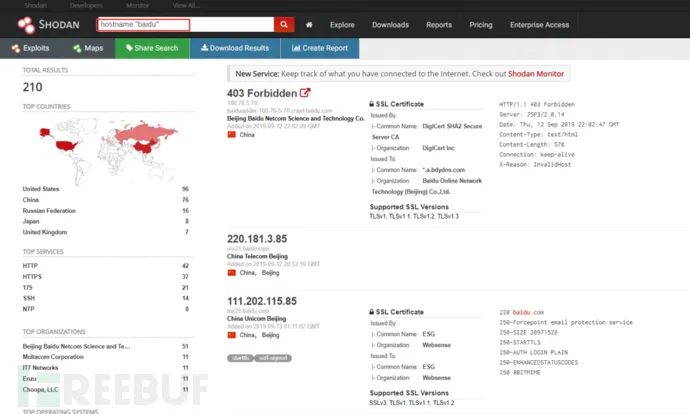Click the Create Report button
690x414 pixels.
320,48
